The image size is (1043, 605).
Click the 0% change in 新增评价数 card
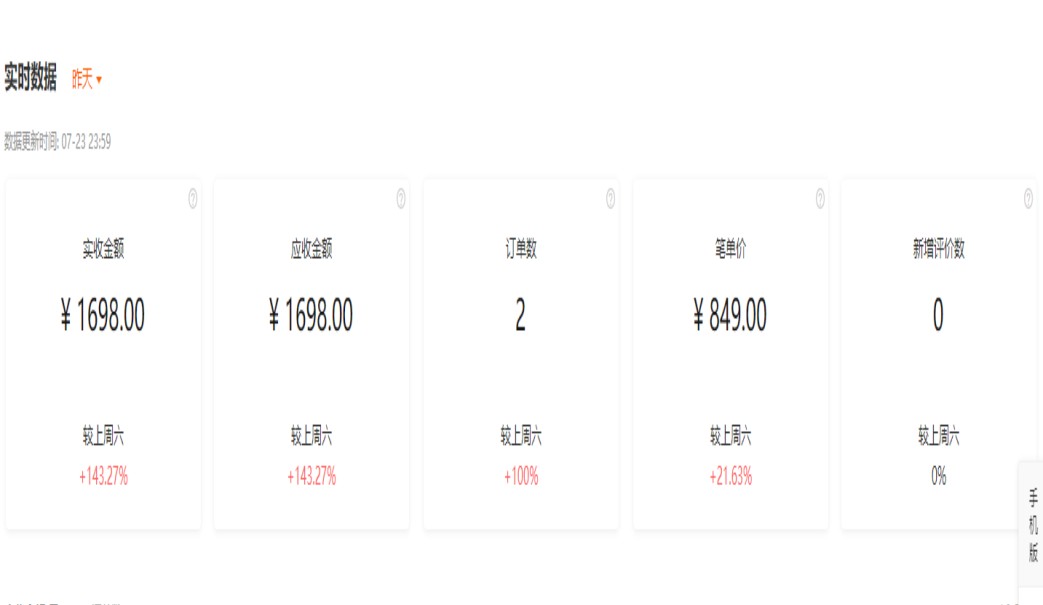[938, 477]
